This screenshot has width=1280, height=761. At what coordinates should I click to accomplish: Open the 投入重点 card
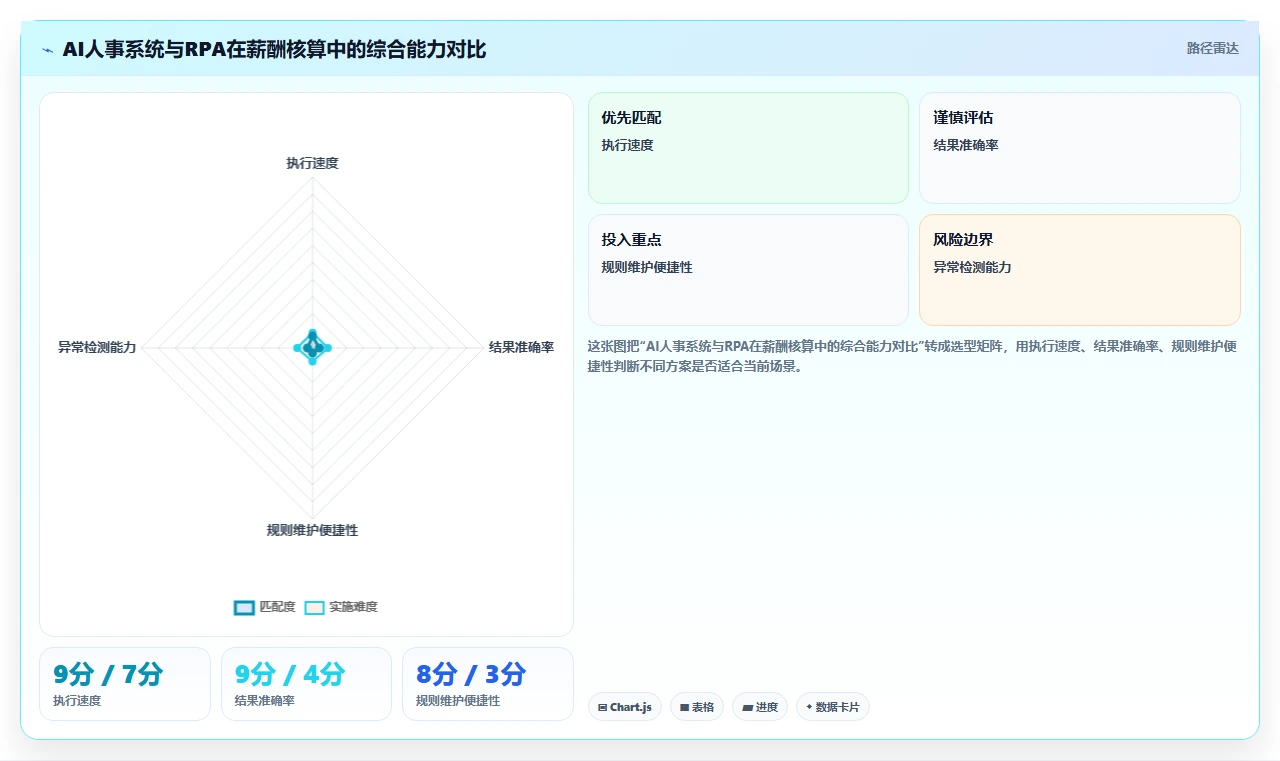tap(748, 270)
